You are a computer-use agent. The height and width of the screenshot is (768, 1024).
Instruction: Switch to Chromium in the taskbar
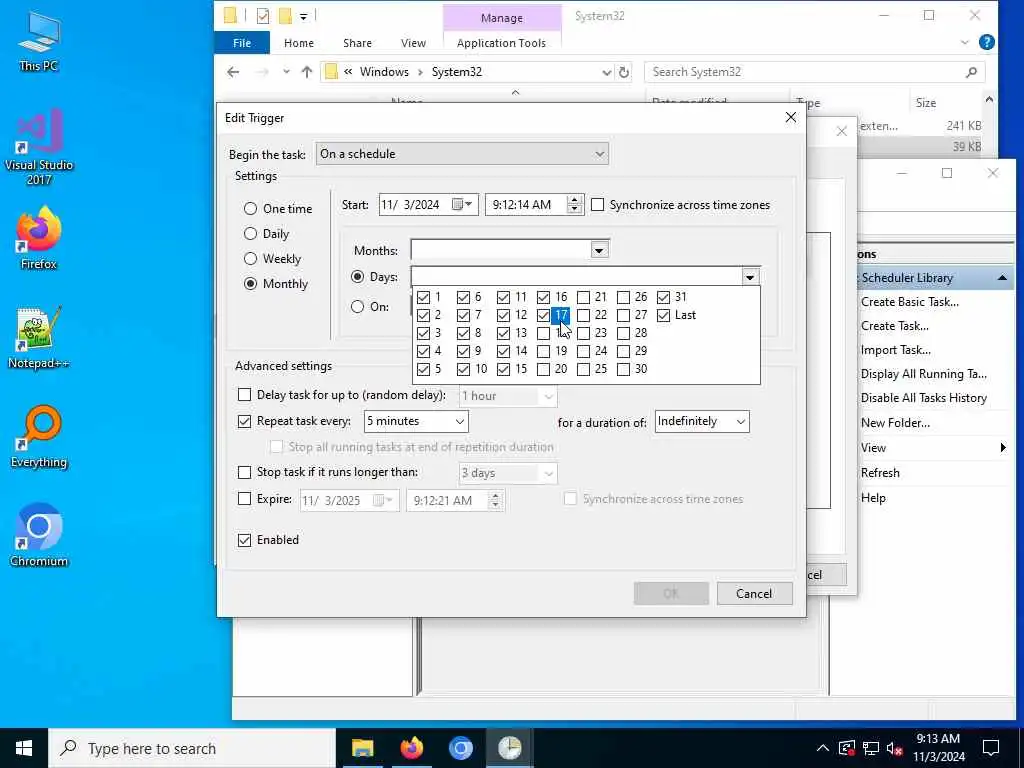(x=460, y=748)
